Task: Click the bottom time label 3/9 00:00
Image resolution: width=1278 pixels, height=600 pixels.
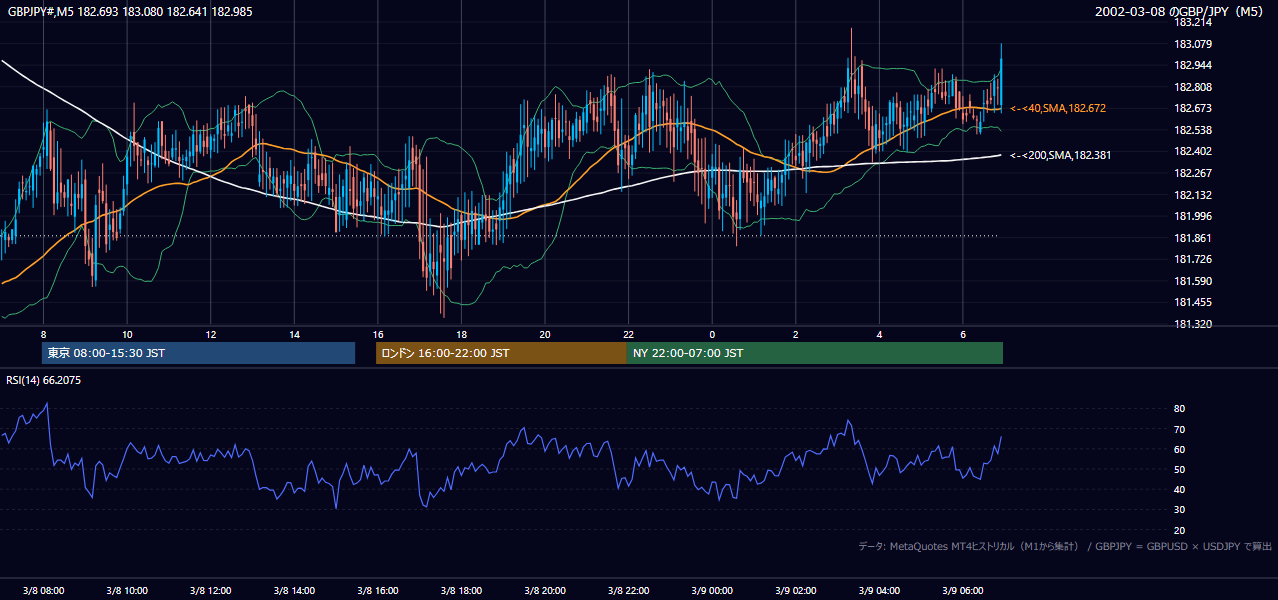Action: (712, 590)
